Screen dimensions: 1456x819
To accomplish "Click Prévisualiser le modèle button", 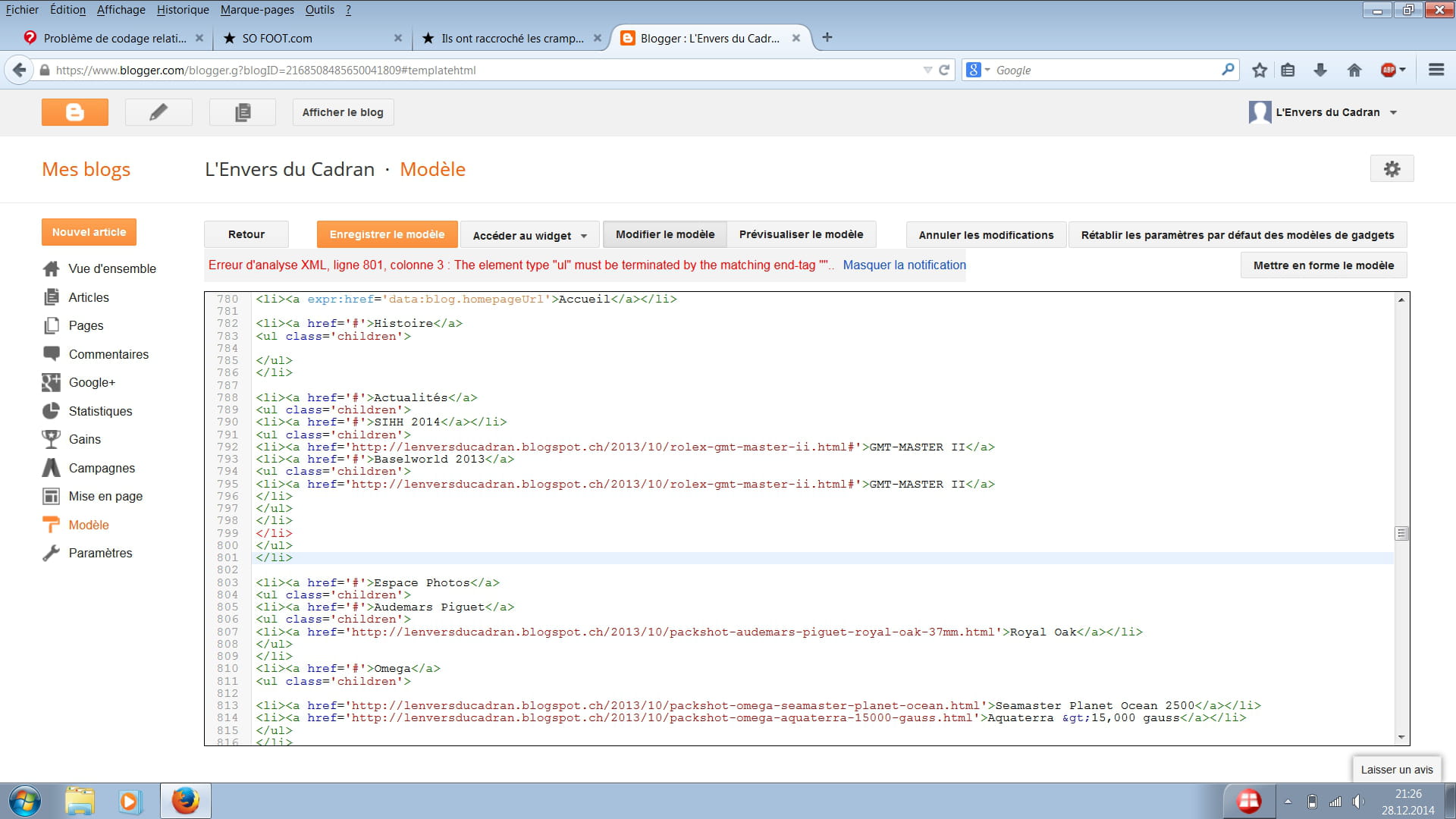I will coord(801,234).
